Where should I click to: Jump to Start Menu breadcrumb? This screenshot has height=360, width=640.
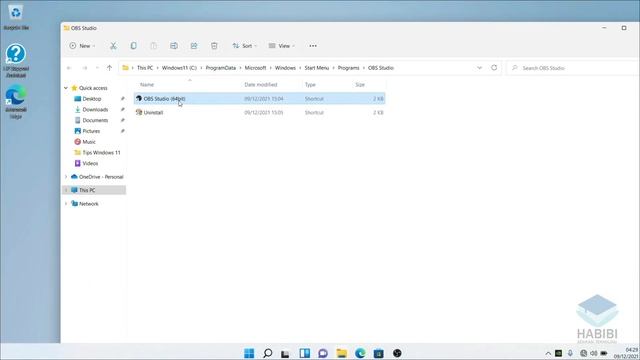click(317, 68)
